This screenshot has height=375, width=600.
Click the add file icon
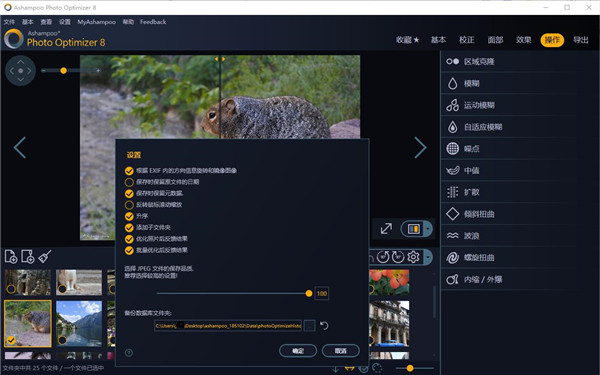[11, 256]
